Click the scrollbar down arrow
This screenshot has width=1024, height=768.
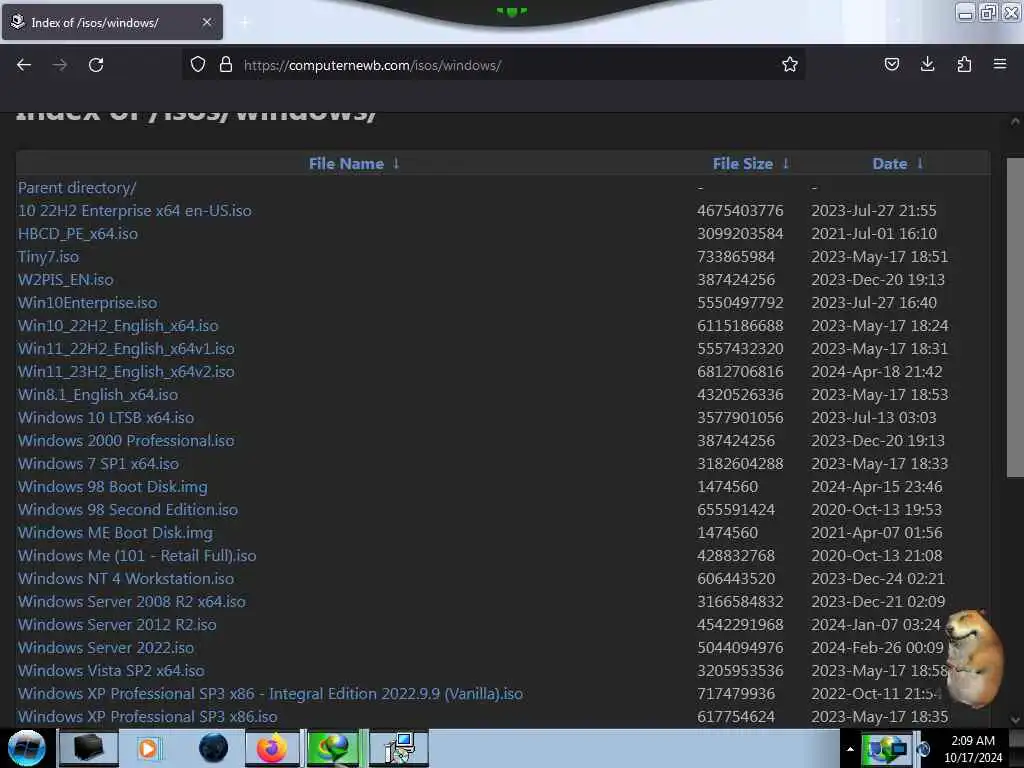pyautogui.click(x=1015, y=720)
